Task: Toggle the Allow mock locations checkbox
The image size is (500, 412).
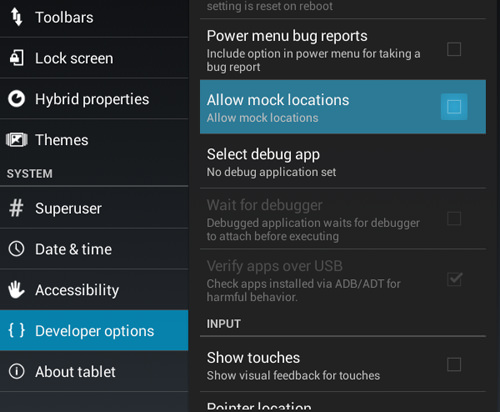Action: pos(454,107)
